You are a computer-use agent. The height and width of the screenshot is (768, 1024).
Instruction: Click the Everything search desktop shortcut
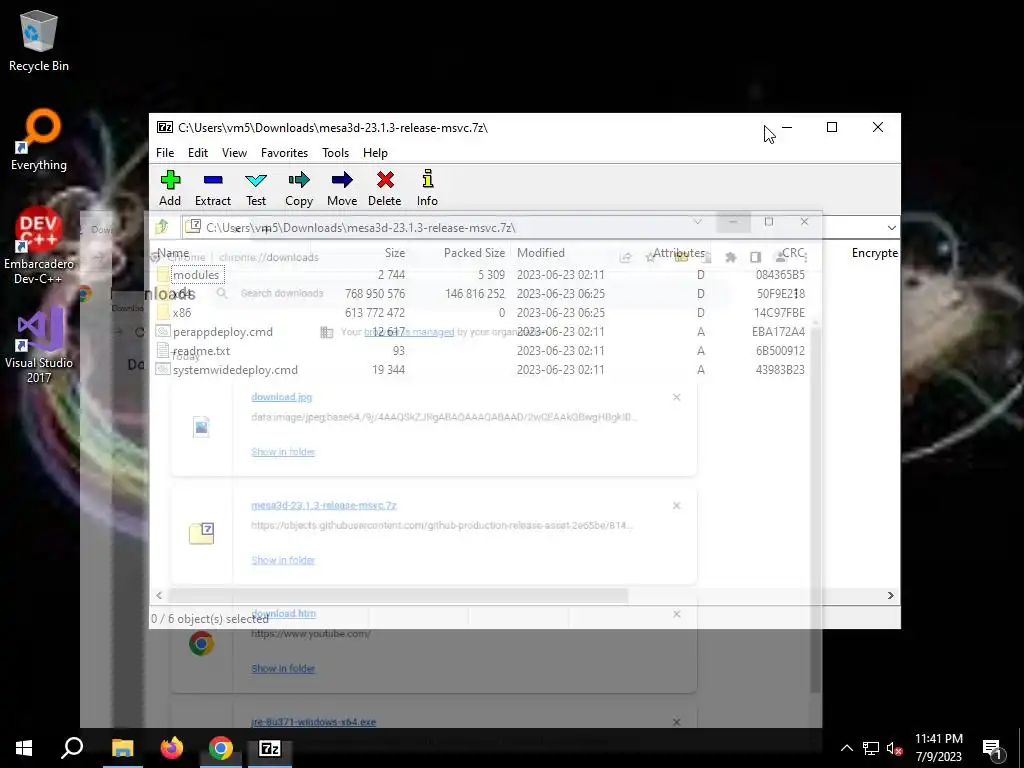pyautogui.click(x=39, y=140)
